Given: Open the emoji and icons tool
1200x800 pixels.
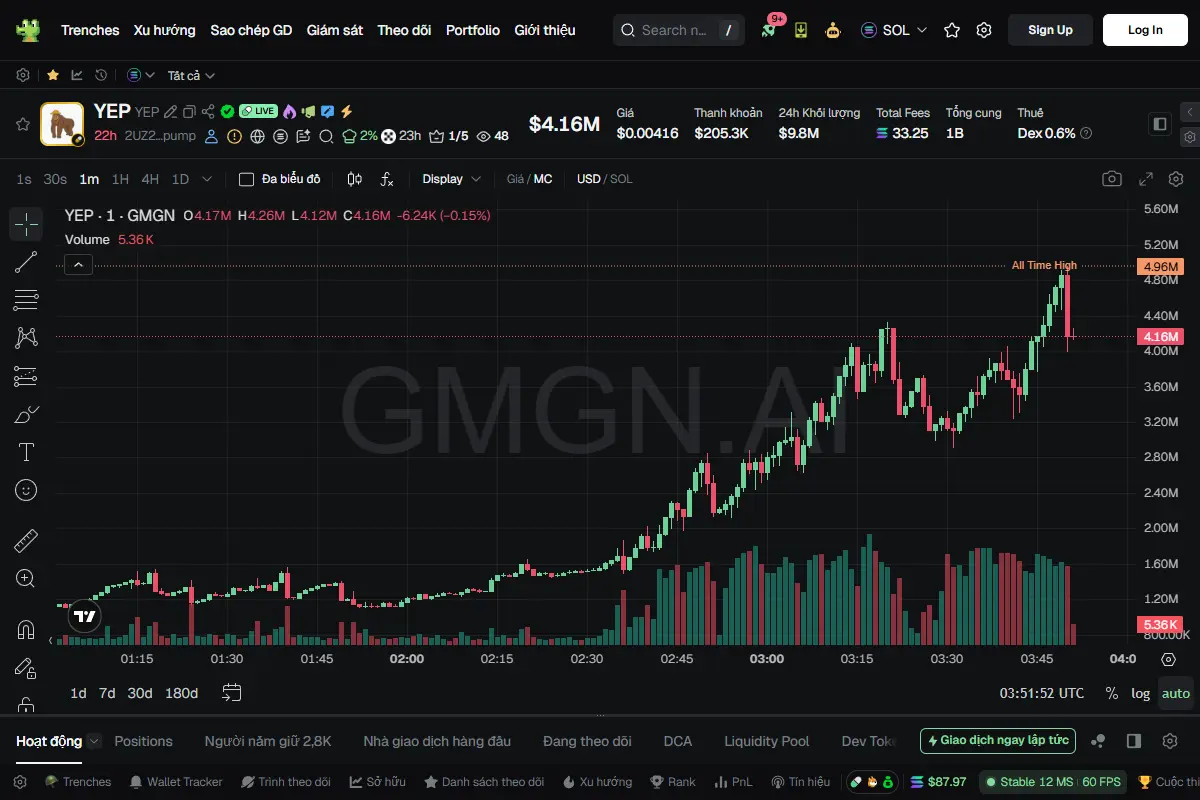Looking at the screenshot, I should pyautogui.click(x=26, y=490).
